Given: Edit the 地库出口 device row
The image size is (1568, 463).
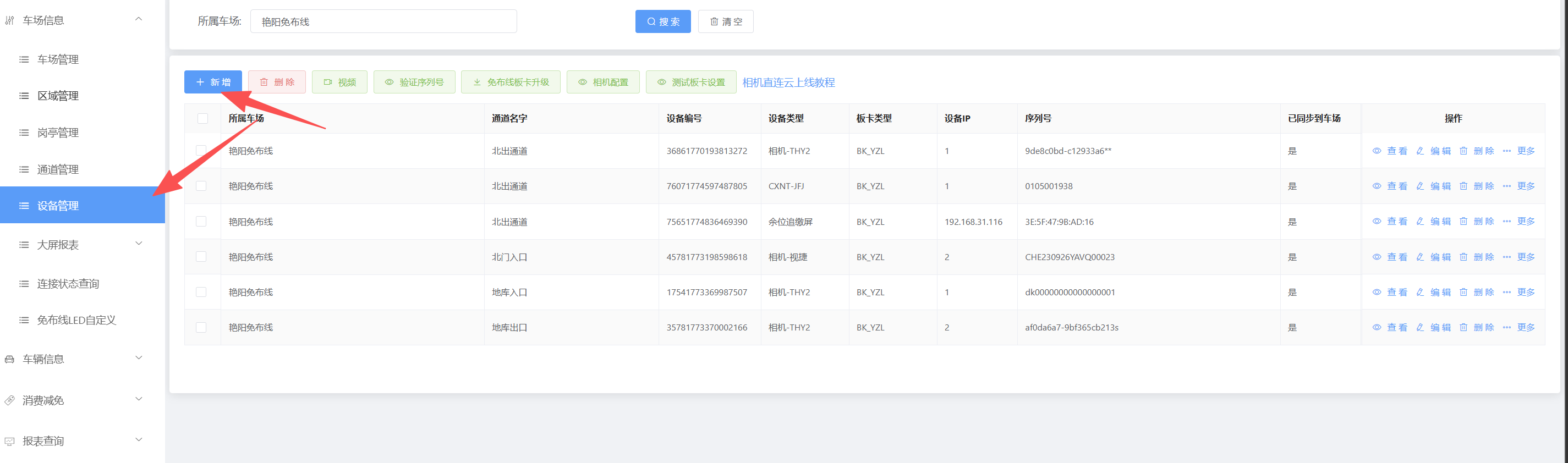Looking at the screenshot, I should [x=1433, y=327].
